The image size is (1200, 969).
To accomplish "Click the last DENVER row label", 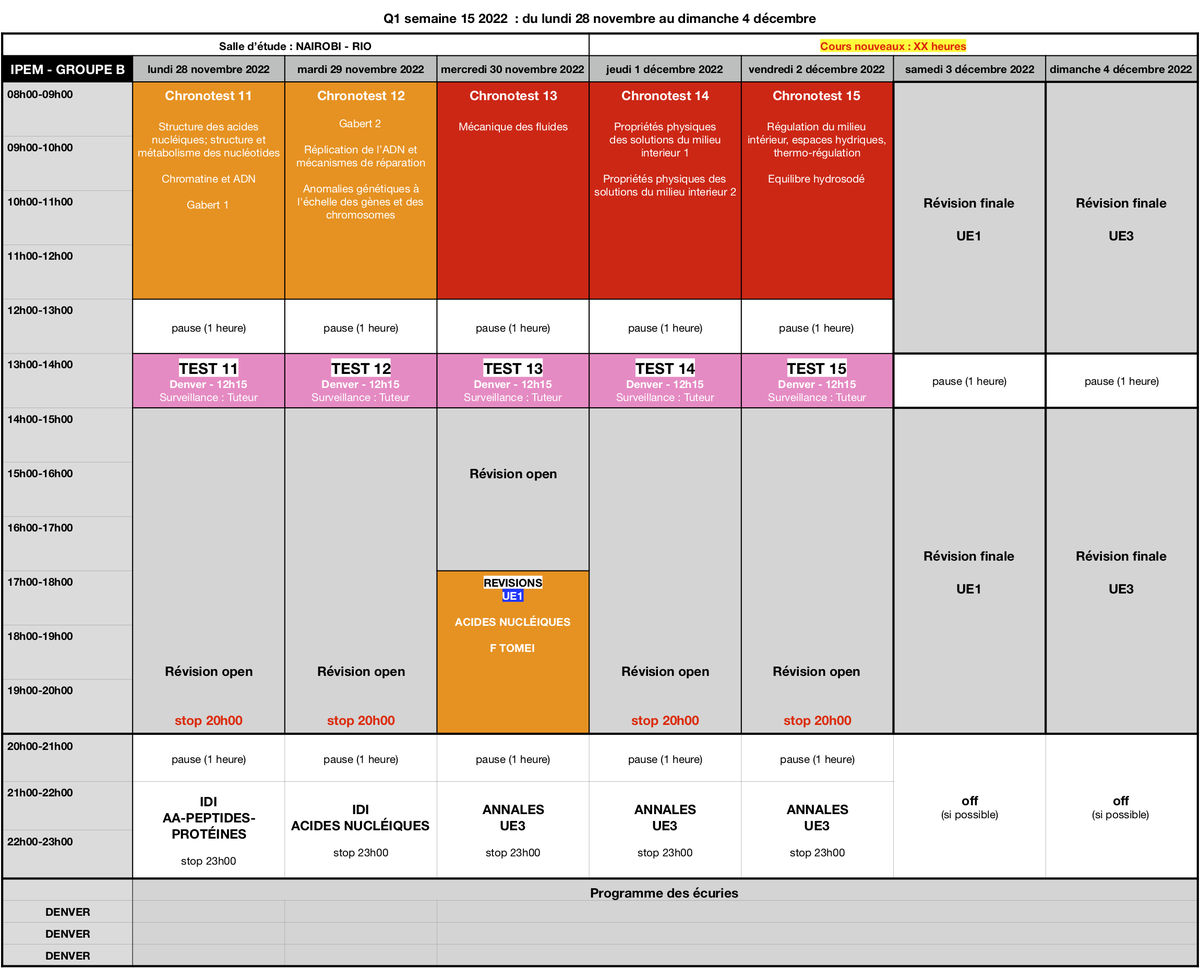I will click(x=67, y=956).
